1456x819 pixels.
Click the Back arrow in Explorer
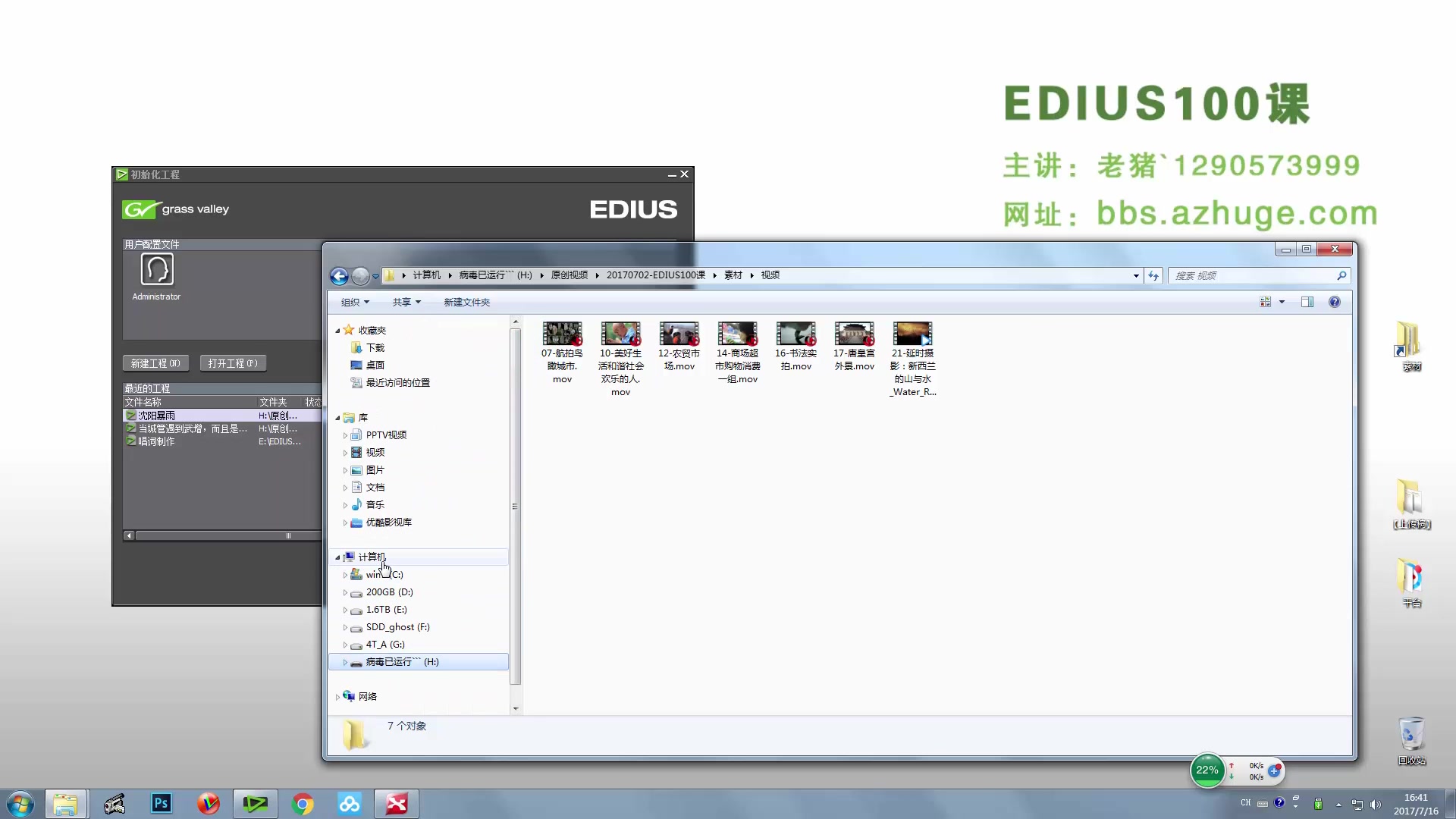click(339, 276)
